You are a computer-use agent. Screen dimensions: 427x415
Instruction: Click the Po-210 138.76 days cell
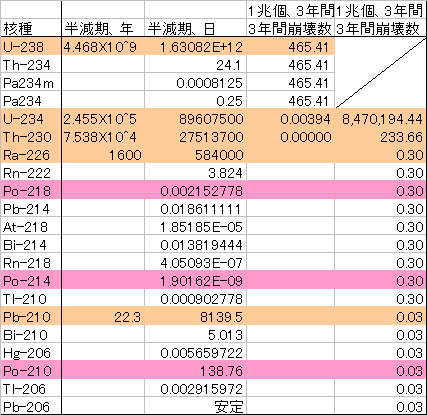pyautogui.click(x=196, y=371)
